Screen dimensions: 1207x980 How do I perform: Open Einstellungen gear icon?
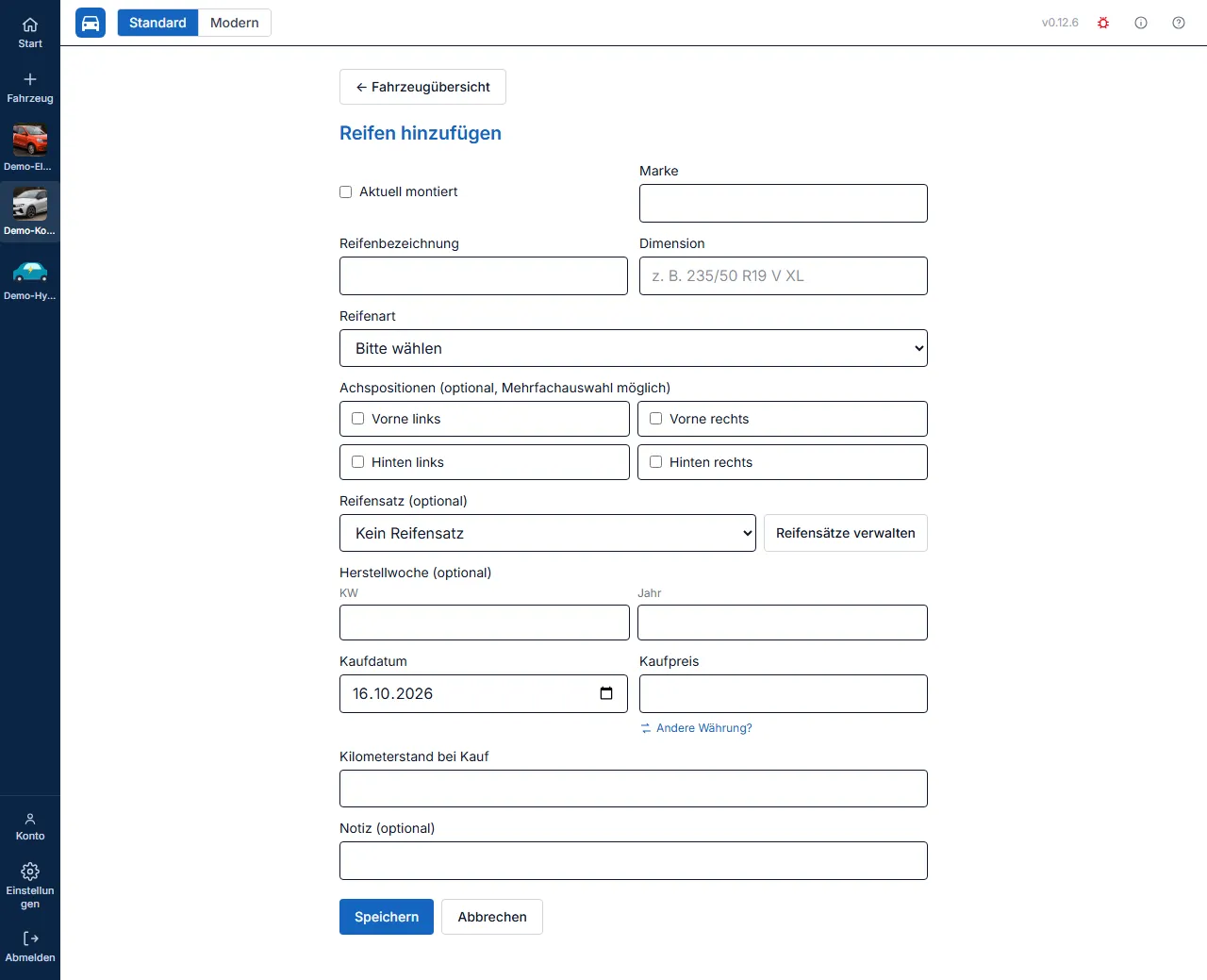pyautogui.click(x=30, y=872)
